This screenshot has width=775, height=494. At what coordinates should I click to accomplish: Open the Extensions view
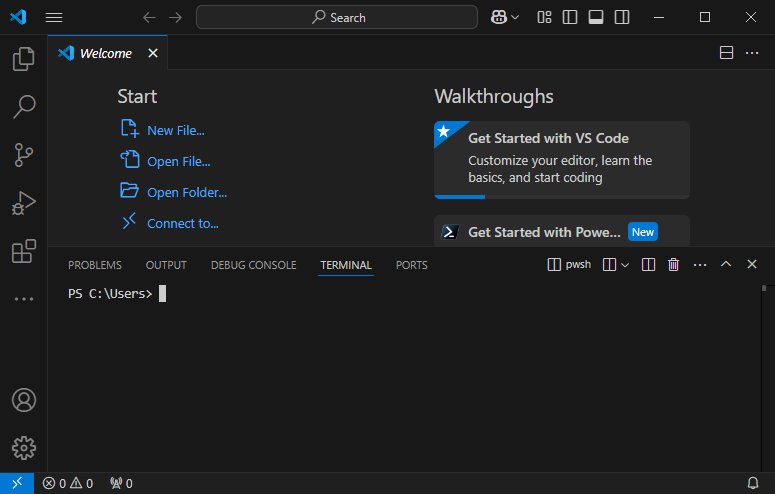click(23, 251)
